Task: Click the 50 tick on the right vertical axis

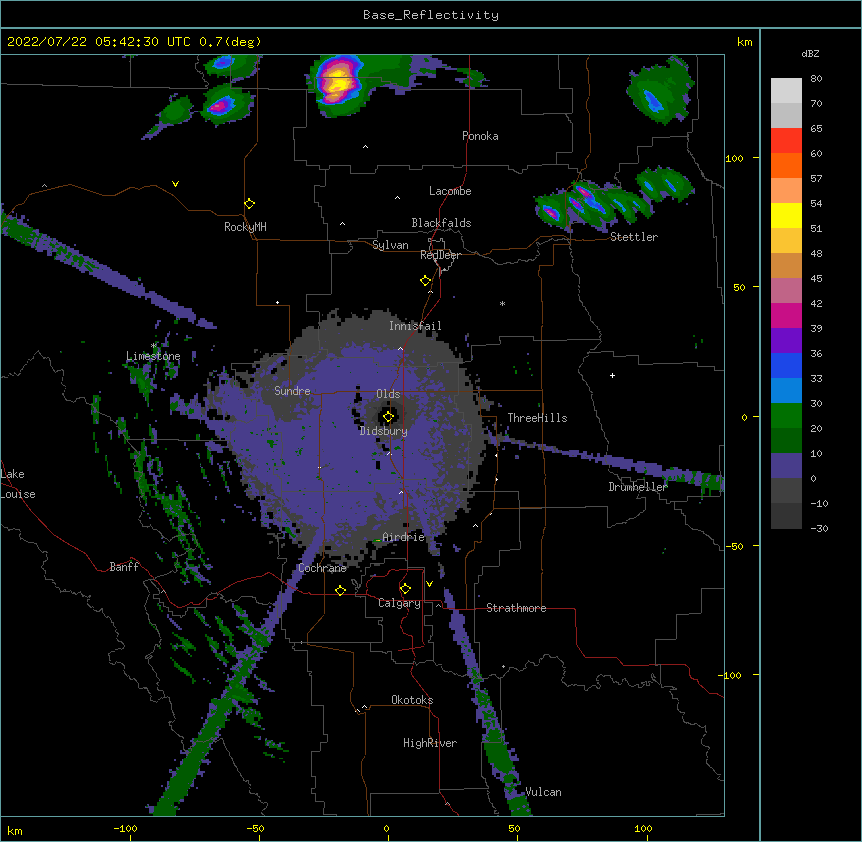Action: 739,287
